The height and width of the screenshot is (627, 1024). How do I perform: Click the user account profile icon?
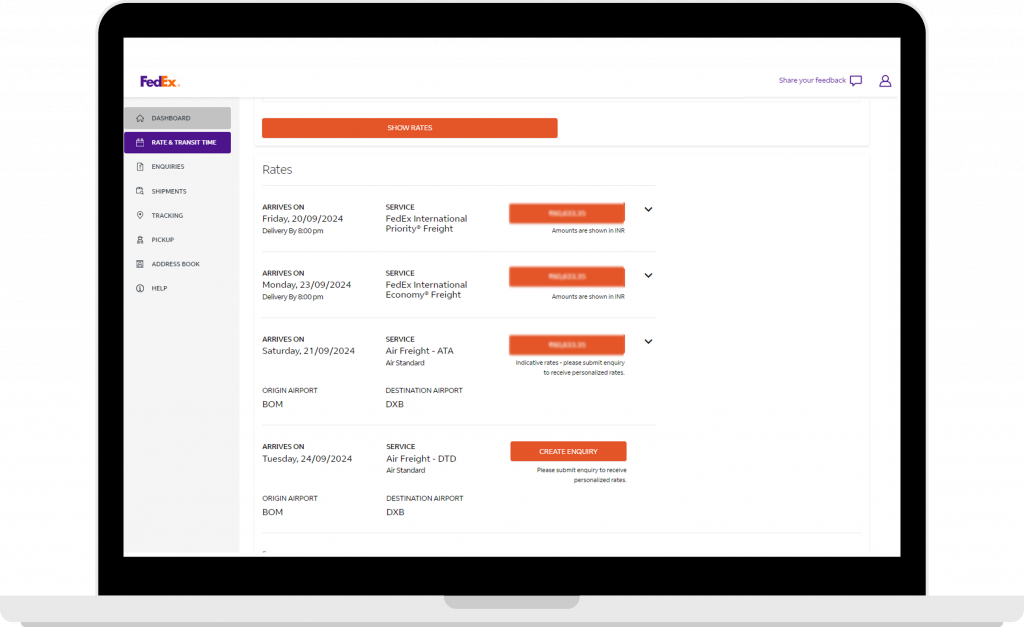click(x=885, y=80)
